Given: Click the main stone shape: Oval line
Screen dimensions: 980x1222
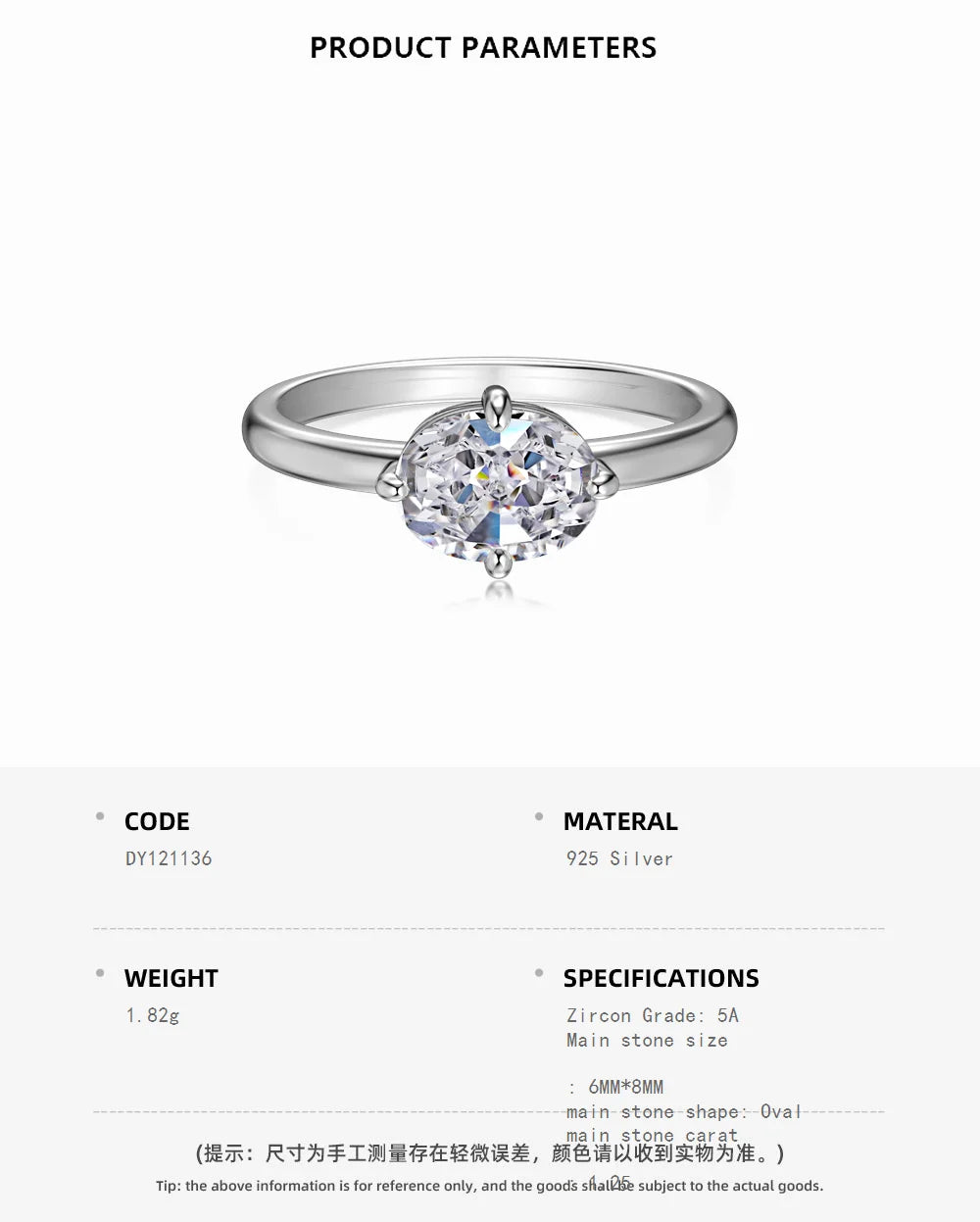Looking at the screenshot, I should [x=684, y=1111].
